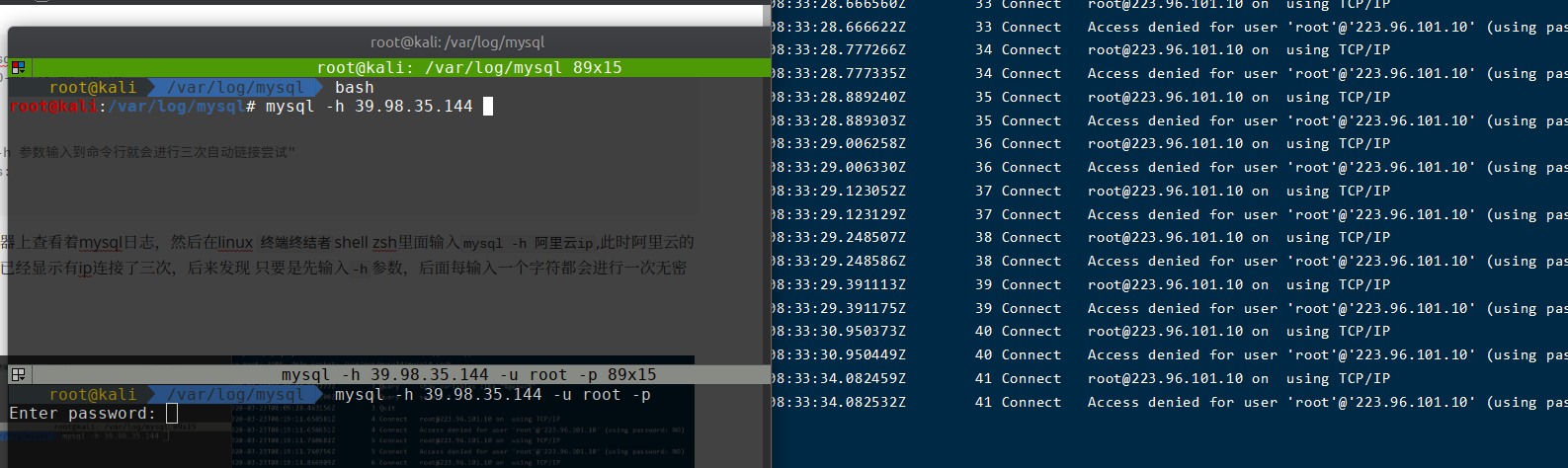Image resolution: width=1568 pixels, height=468 pixels.
Task: Click timestamp 08:33:30.950373Z in the log
Action: pyautogui.click(x=838, y=332)
